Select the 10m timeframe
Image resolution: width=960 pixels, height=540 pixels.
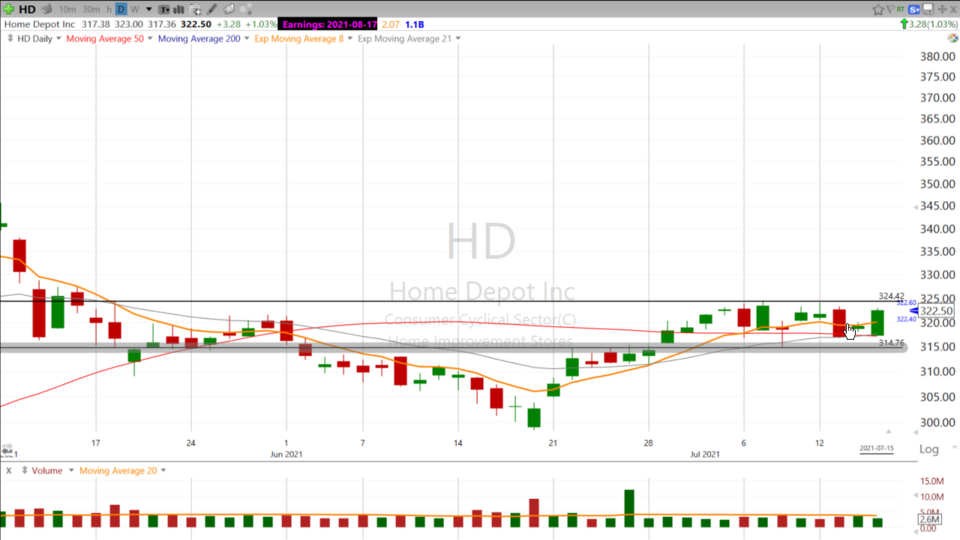pos(67,9)
